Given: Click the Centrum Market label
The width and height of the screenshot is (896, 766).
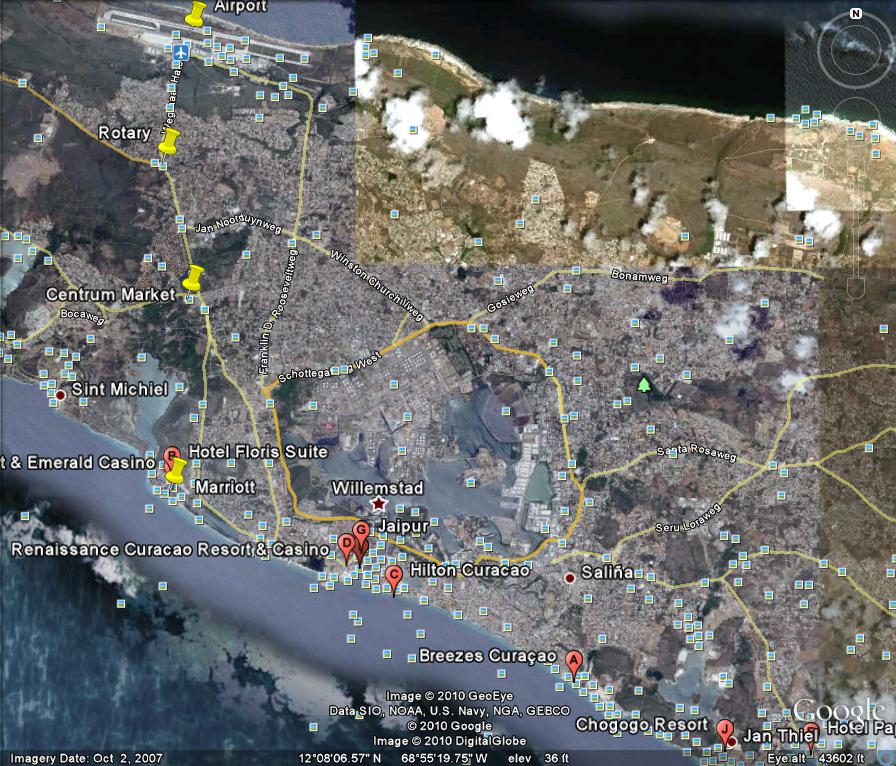Looking at the screenshot, I should pyautogui.click(x=110, y=294).
